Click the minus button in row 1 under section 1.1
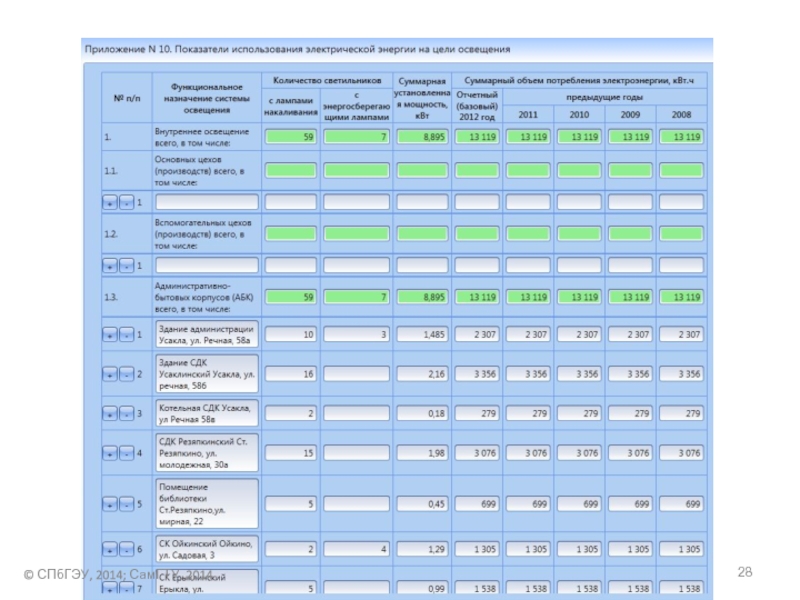Image resolution: width=800 pixels, height=600 pixels. (x=126, y=202)
